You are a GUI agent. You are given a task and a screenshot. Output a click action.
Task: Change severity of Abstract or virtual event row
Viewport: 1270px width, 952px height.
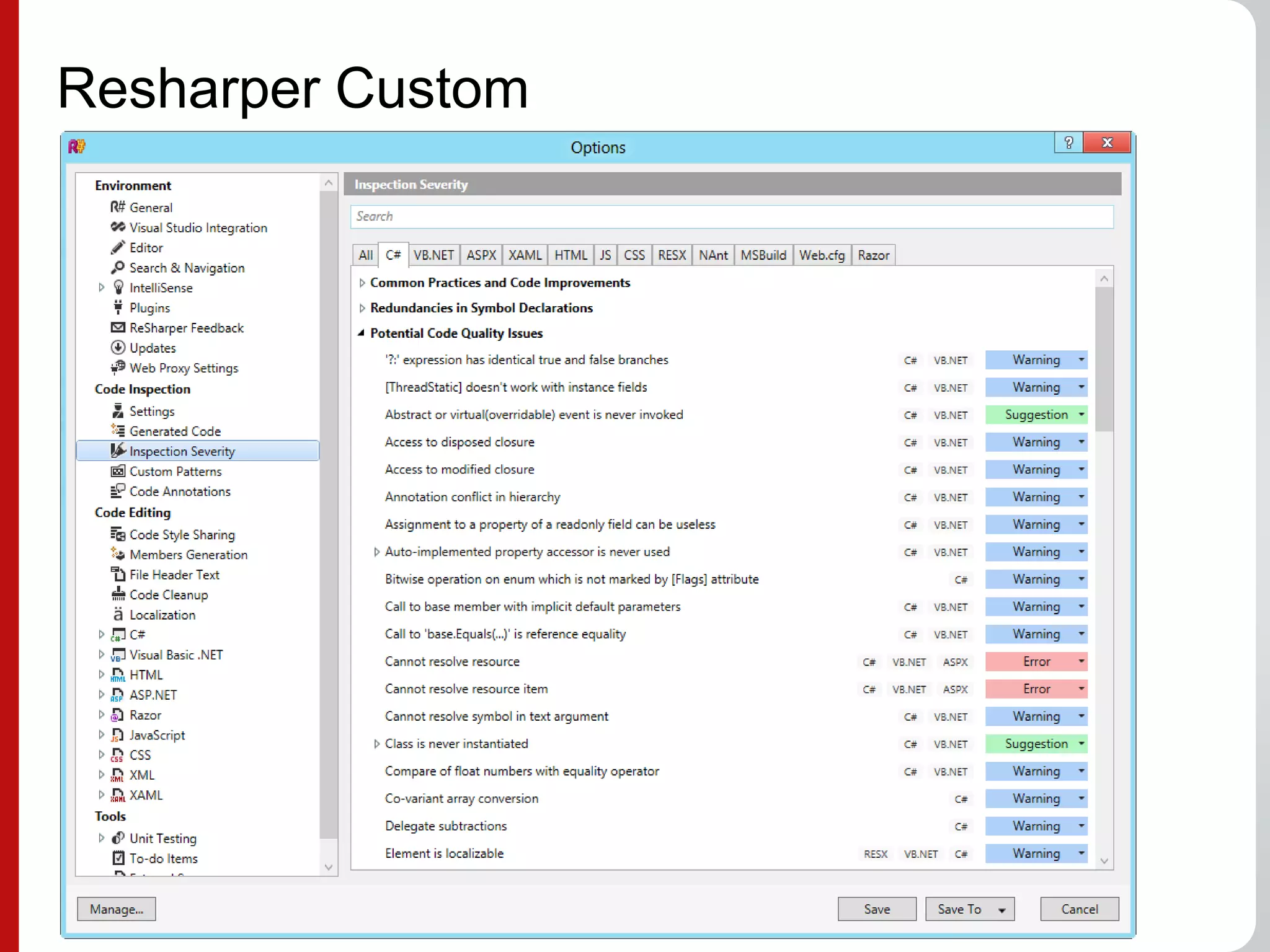pyautogui.click(x=1036, y=415)
